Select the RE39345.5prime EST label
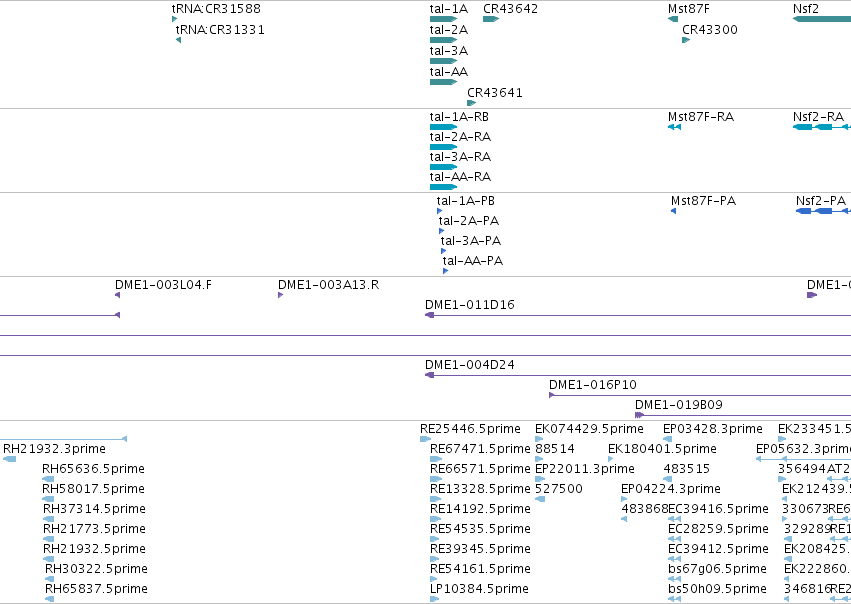This screenshot has height=604, width=851. click(480, 550)
